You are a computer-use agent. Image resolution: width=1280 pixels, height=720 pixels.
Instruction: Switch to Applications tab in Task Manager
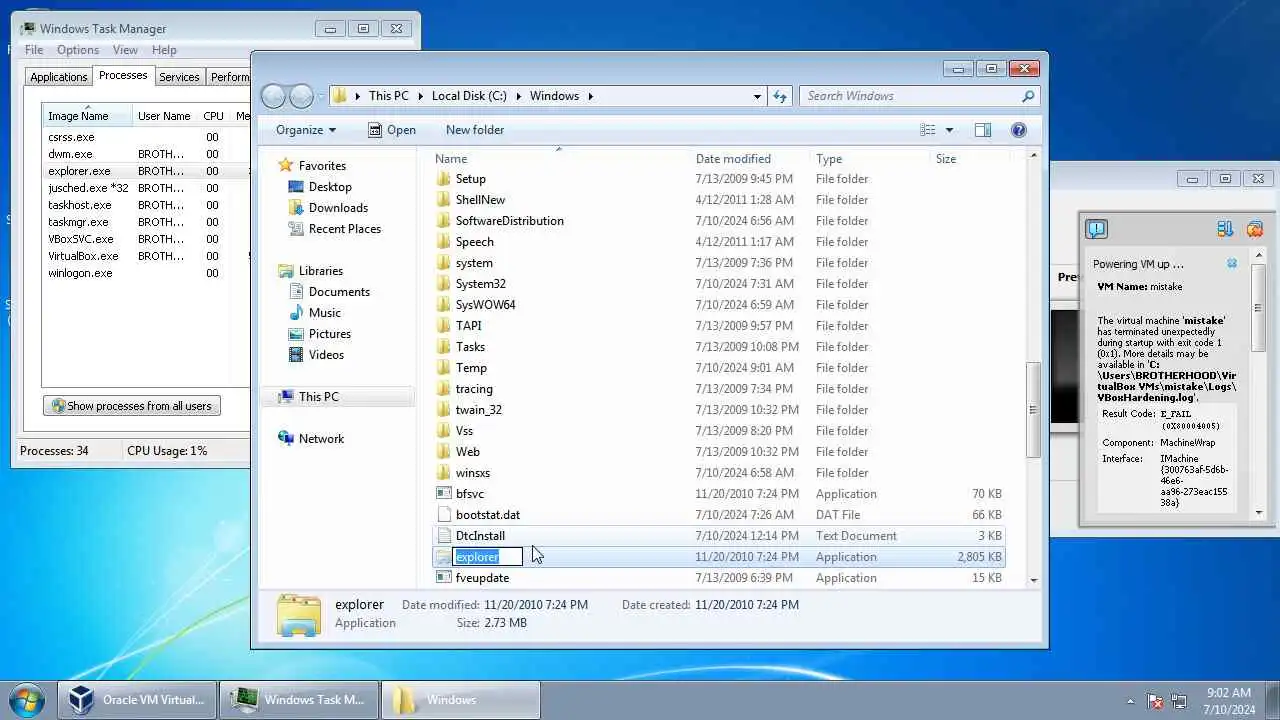pyautogui.click(x=59, y=77)
